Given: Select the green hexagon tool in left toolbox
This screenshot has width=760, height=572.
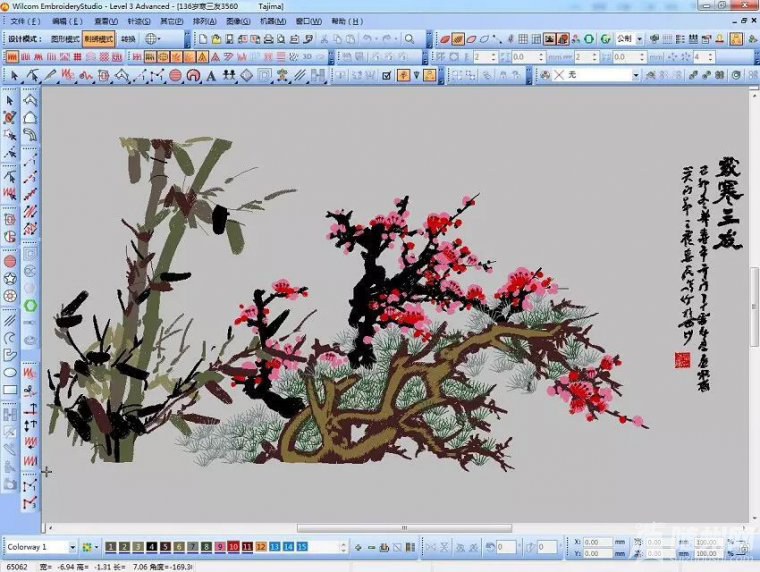Looking at the screenshot, I should (30, 305).
